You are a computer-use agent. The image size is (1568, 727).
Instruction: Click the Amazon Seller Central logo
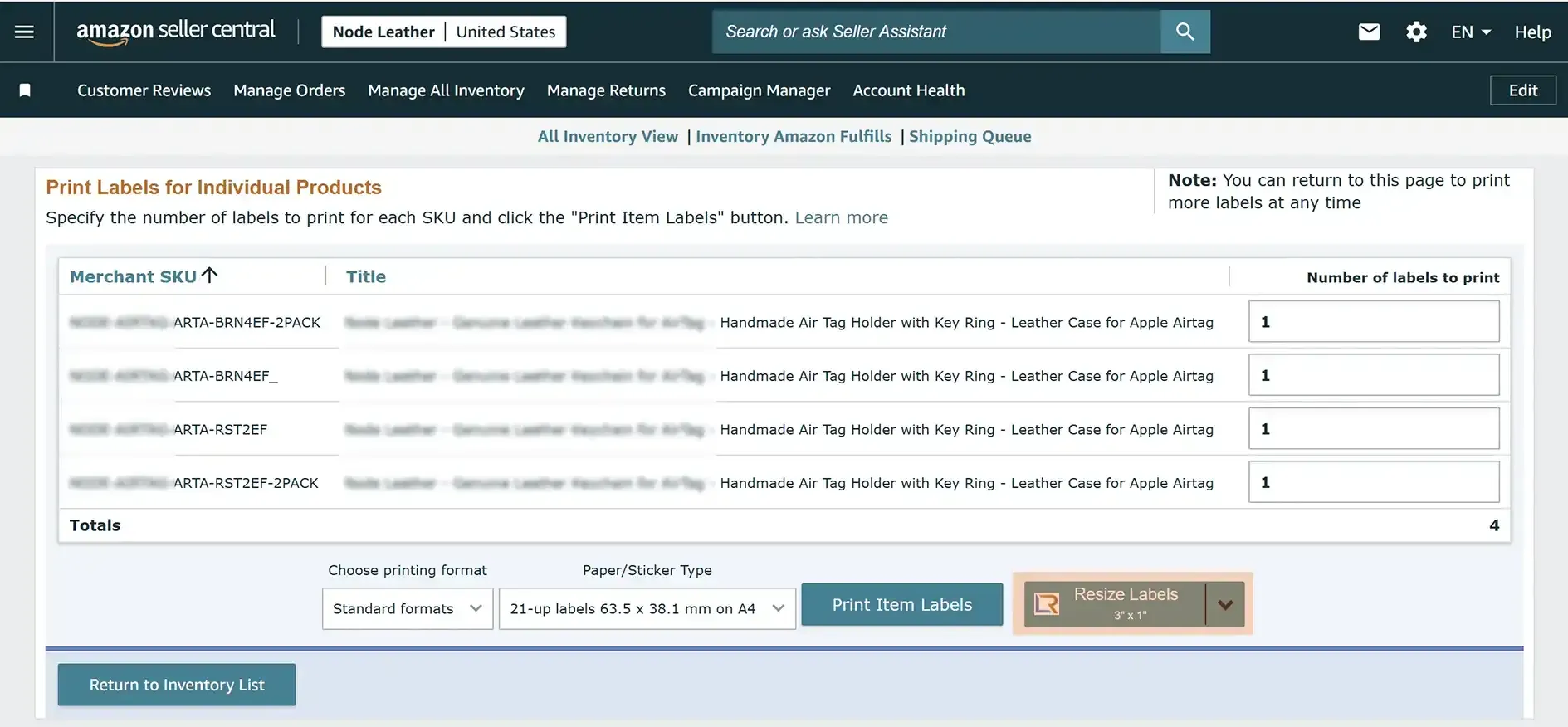click(175, 32)
